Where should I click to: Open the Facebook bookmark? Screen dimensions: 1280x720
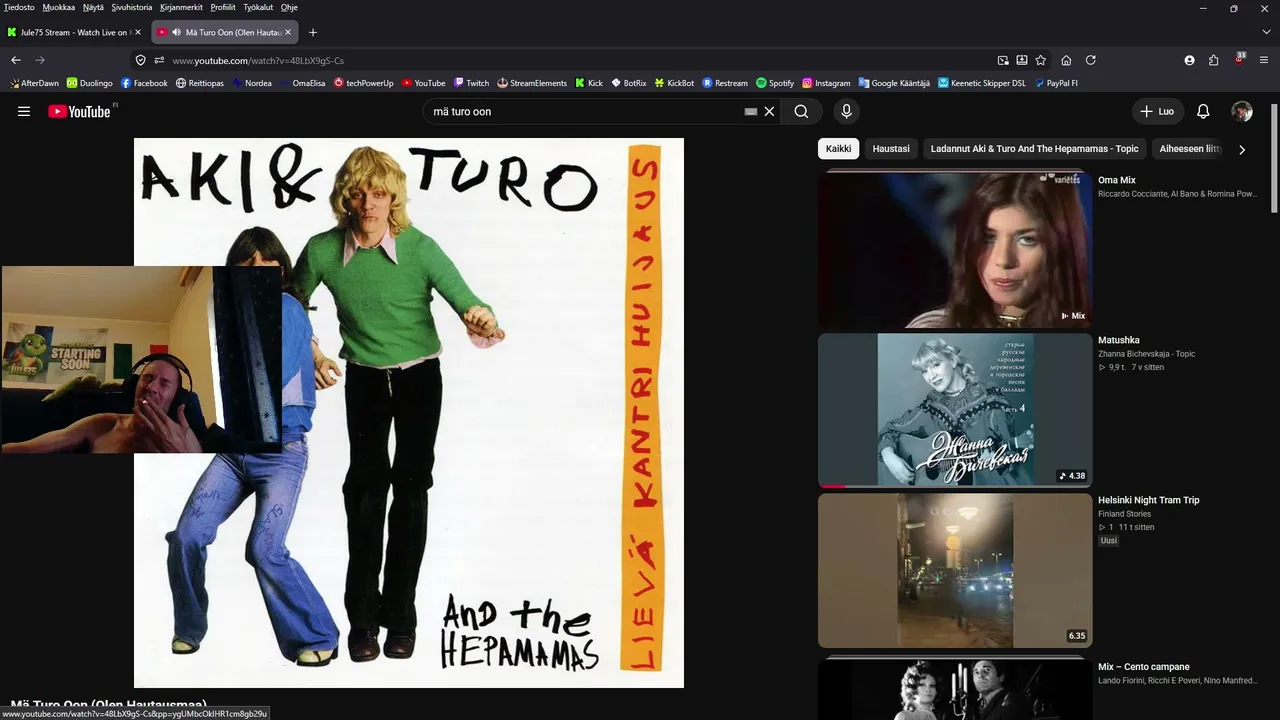pos(144,83)
